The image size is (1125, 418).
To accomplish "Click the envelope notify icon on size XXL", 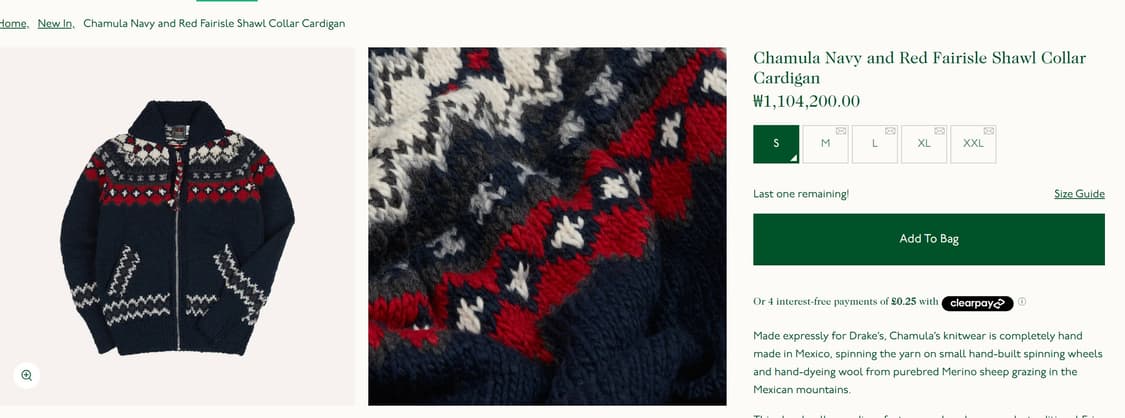I will (x=989, y=130).
